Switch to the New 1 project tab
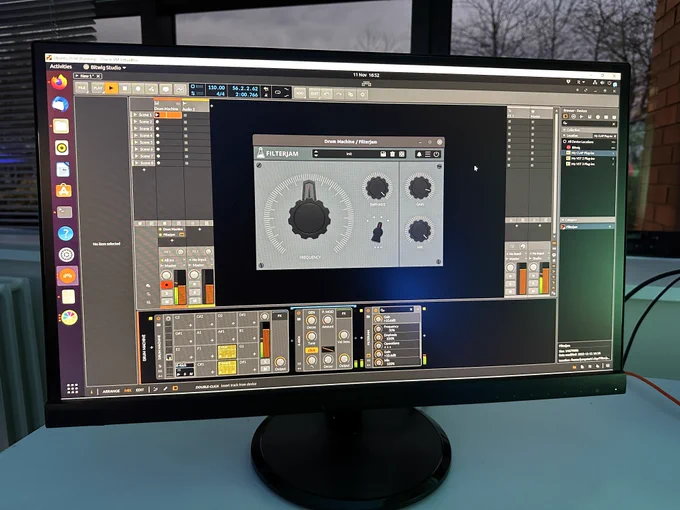The height and width of the screenshot is (510, 680). tap(87, 76)
